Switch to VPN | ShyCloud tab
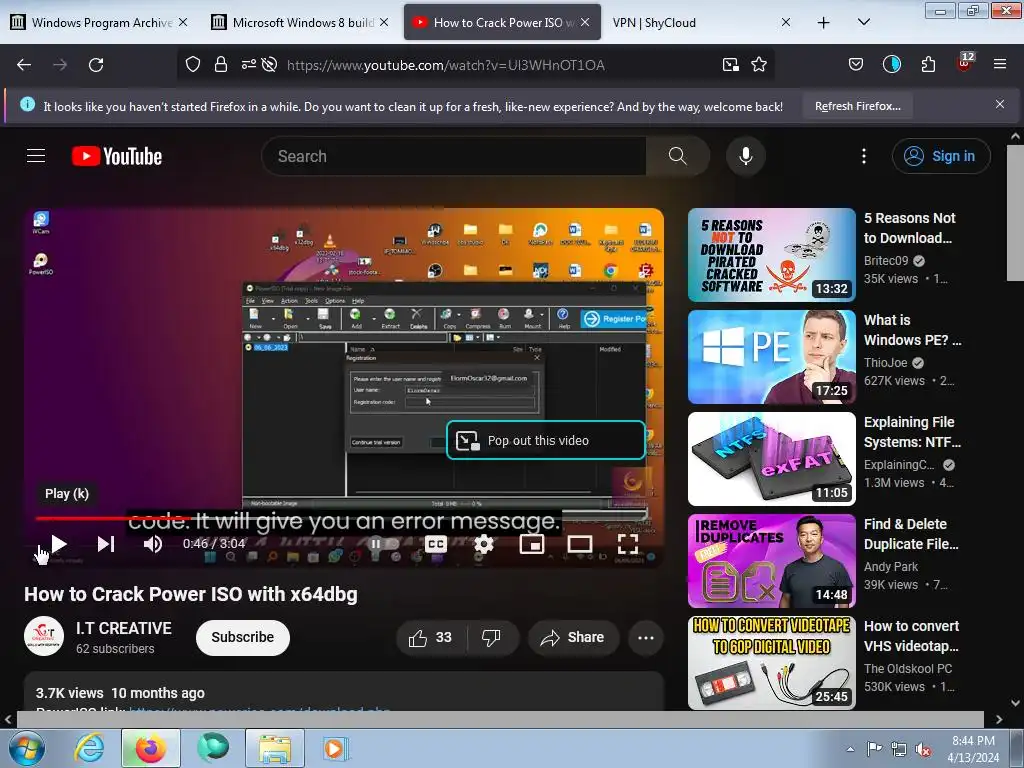Viewport: 1024px width, 768px height. click(x=702, y=22)
